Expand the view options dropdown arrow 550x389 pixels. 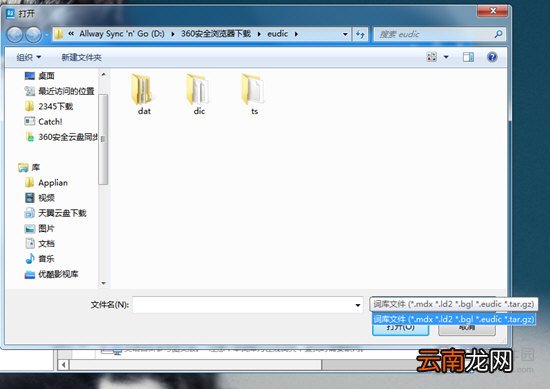pos(446,57)
